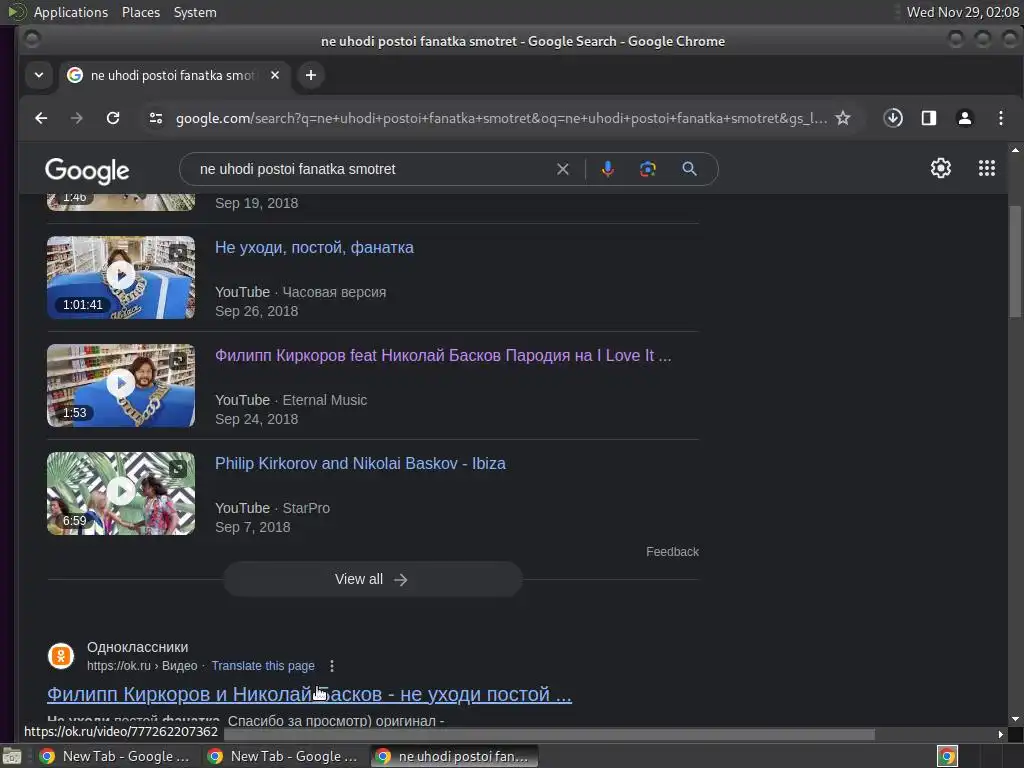Open the Chrome downloads icon
Viewport: 1024px width, 768px height.
point(893,118)
